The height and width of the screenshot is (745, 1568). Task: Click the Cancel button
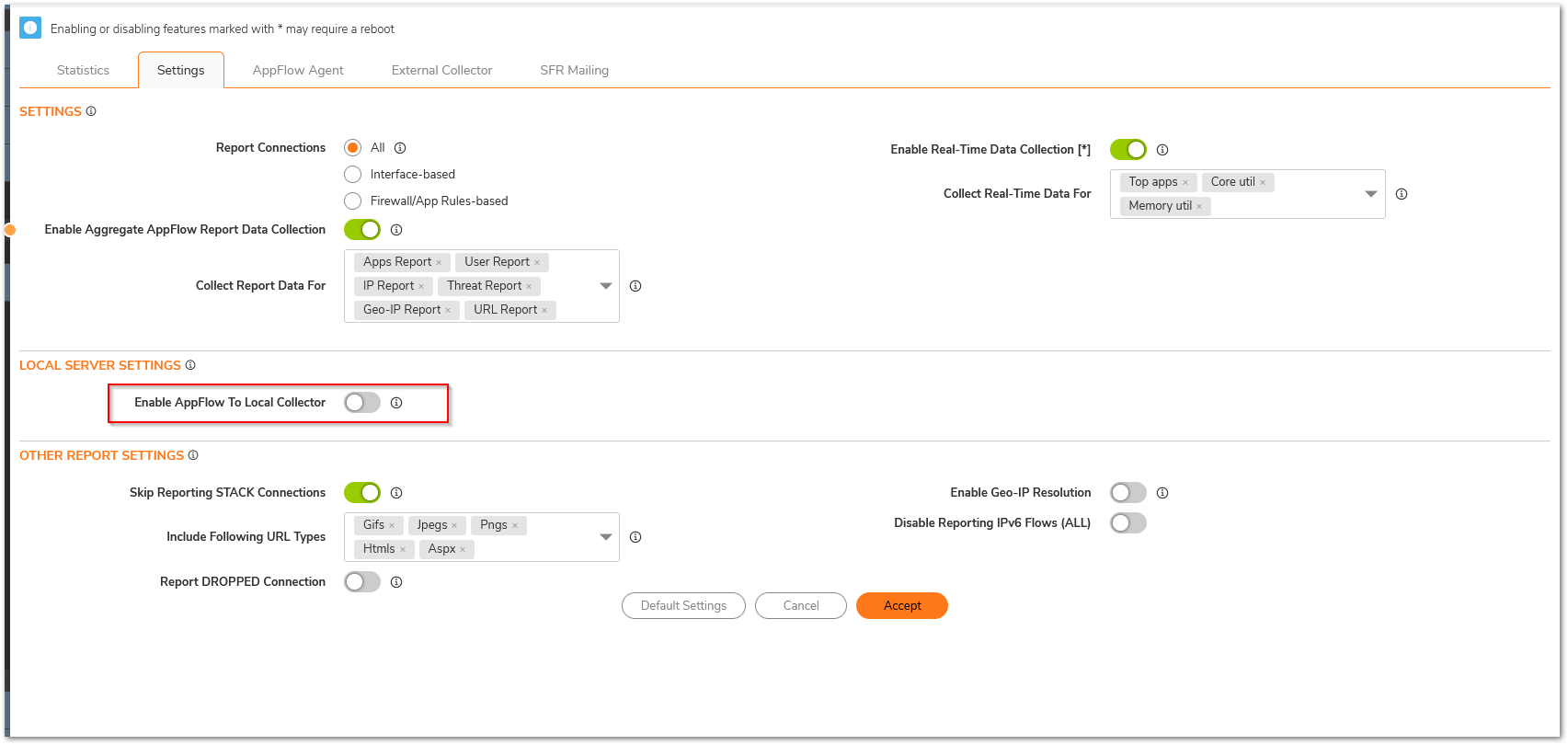point(801,606)
